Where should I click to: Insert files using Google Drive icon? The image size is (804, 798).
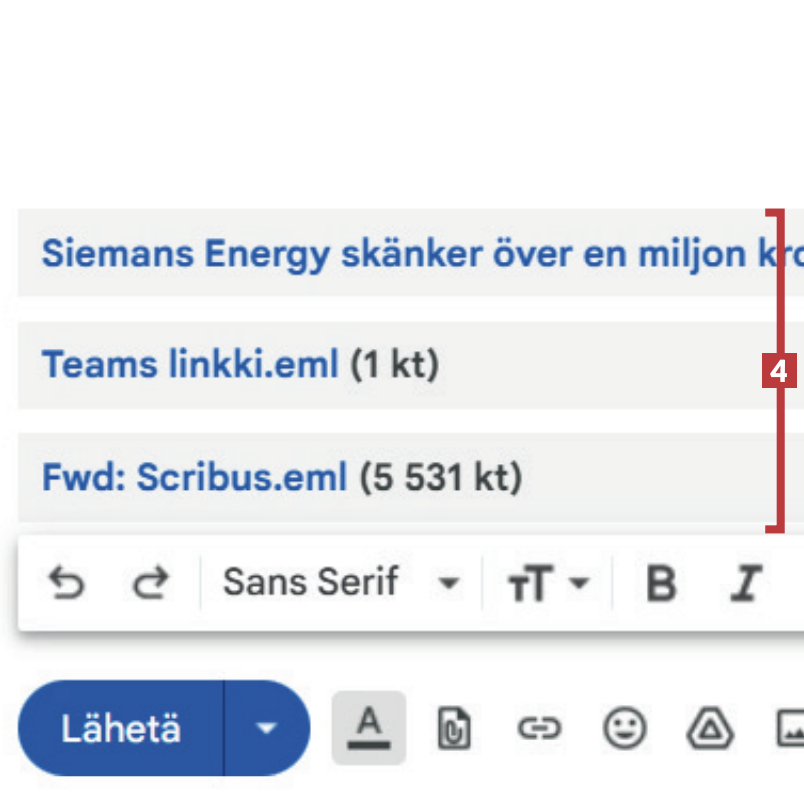(x=710, y=729)
